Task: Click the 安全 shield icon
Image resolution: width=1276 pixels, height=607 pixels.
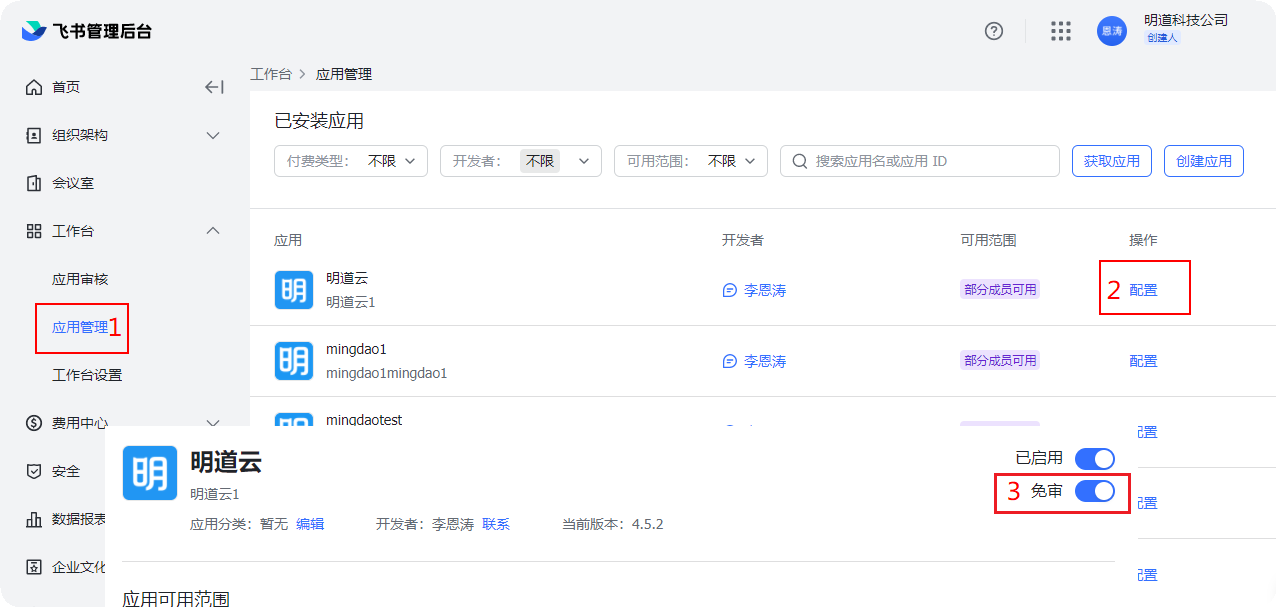Action: 34,471
